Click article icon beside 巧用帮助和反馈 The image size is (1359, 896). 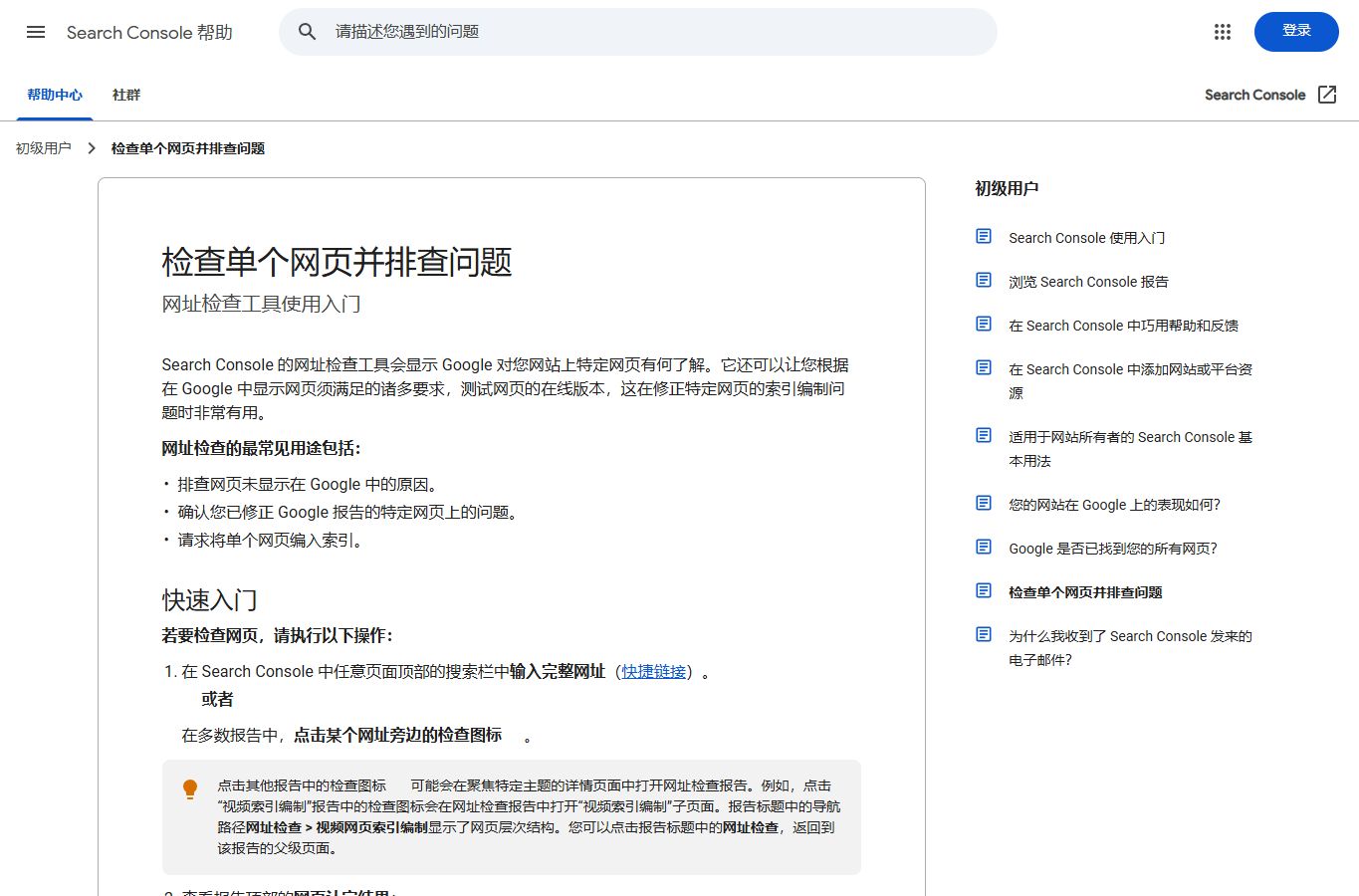pyautogui.click(x=984, y=324)
